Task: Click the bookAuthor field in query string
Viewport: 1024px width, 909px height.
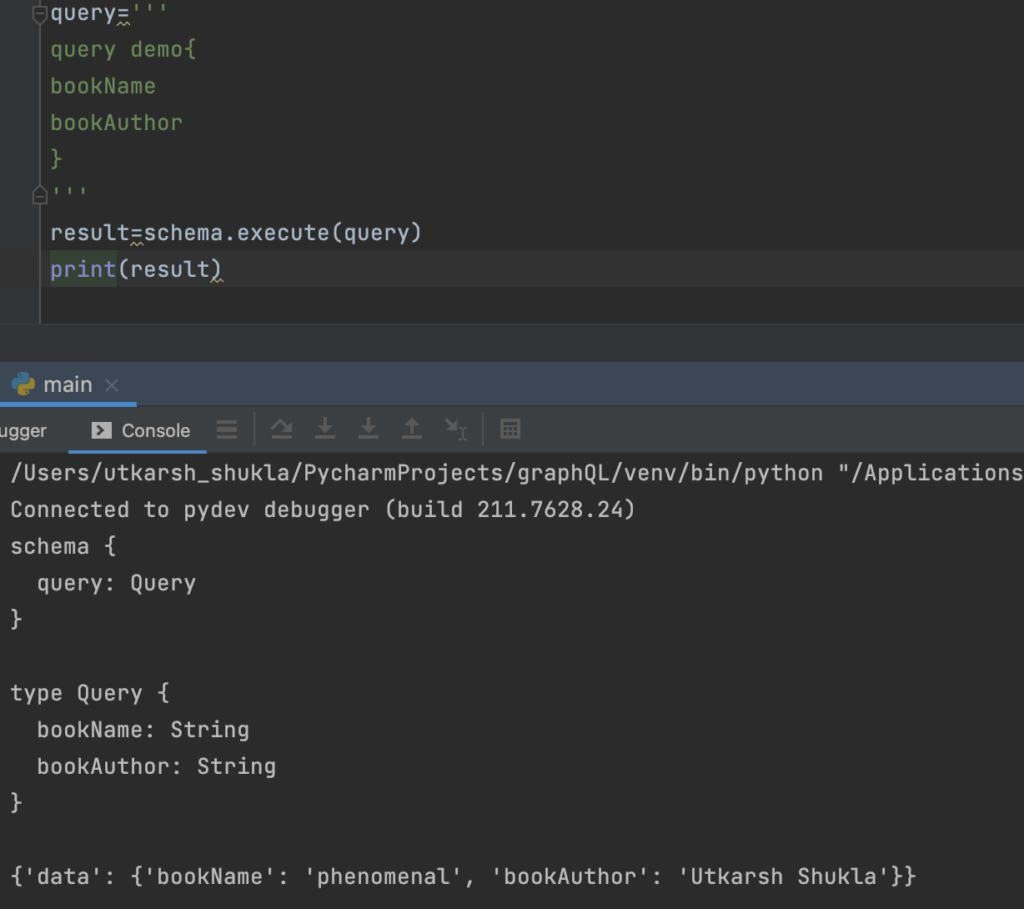Action: [116, 123]
